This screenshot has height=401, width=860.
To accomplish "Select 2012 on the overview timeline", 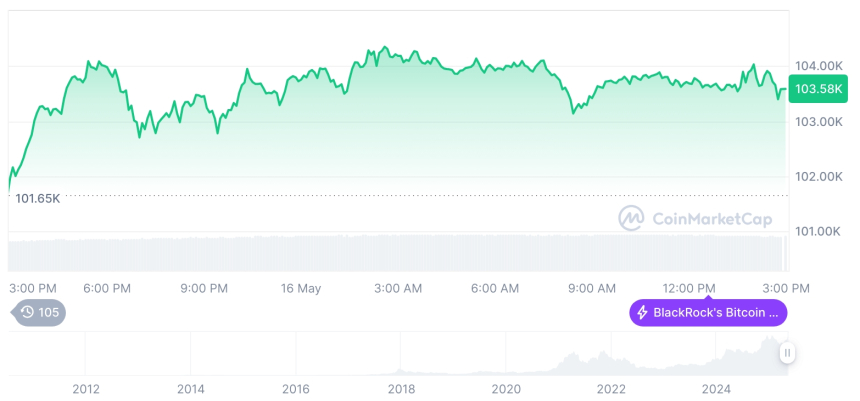I will coord(85,389).
